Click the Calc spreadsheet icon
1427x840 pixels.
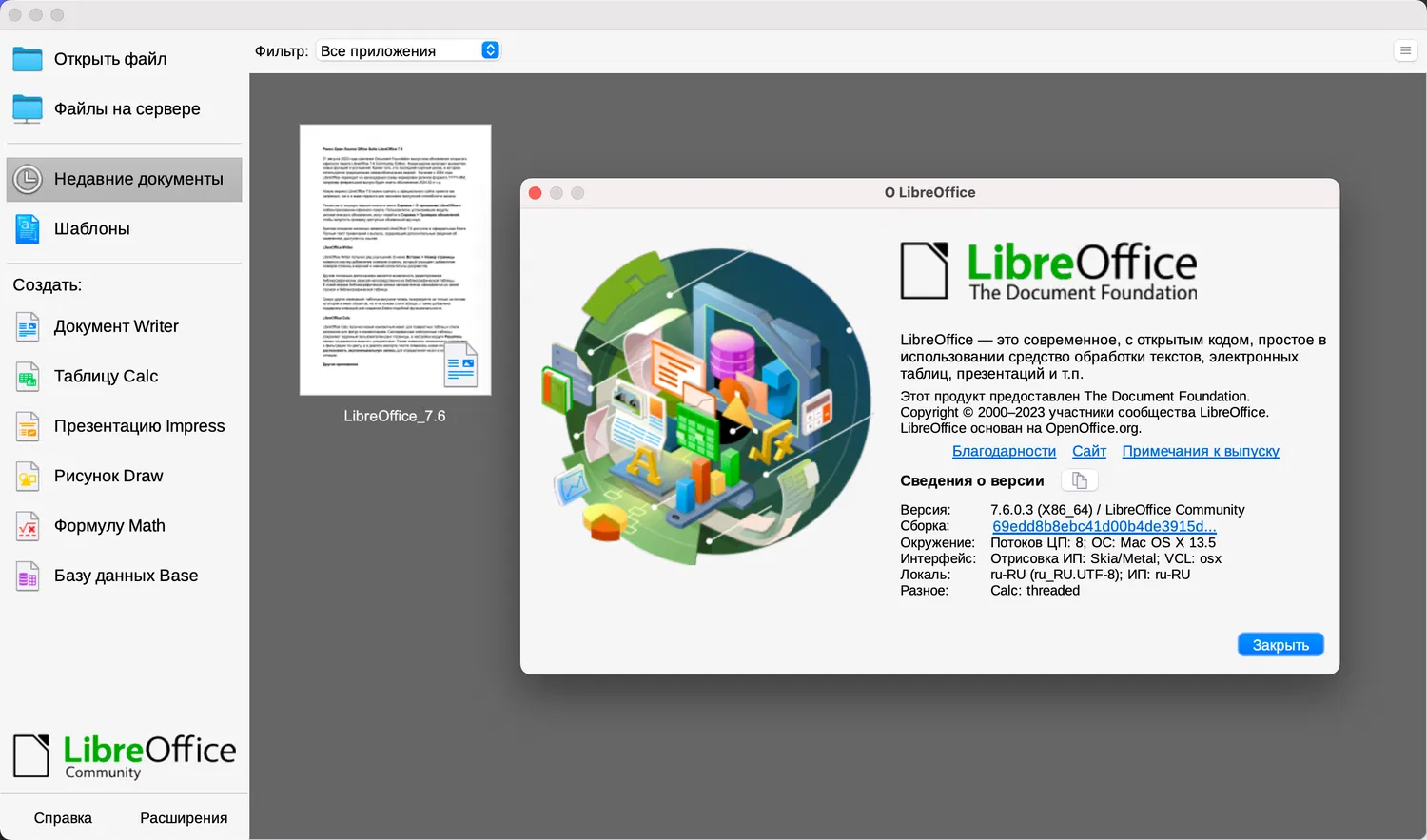(x=28, y=377)
